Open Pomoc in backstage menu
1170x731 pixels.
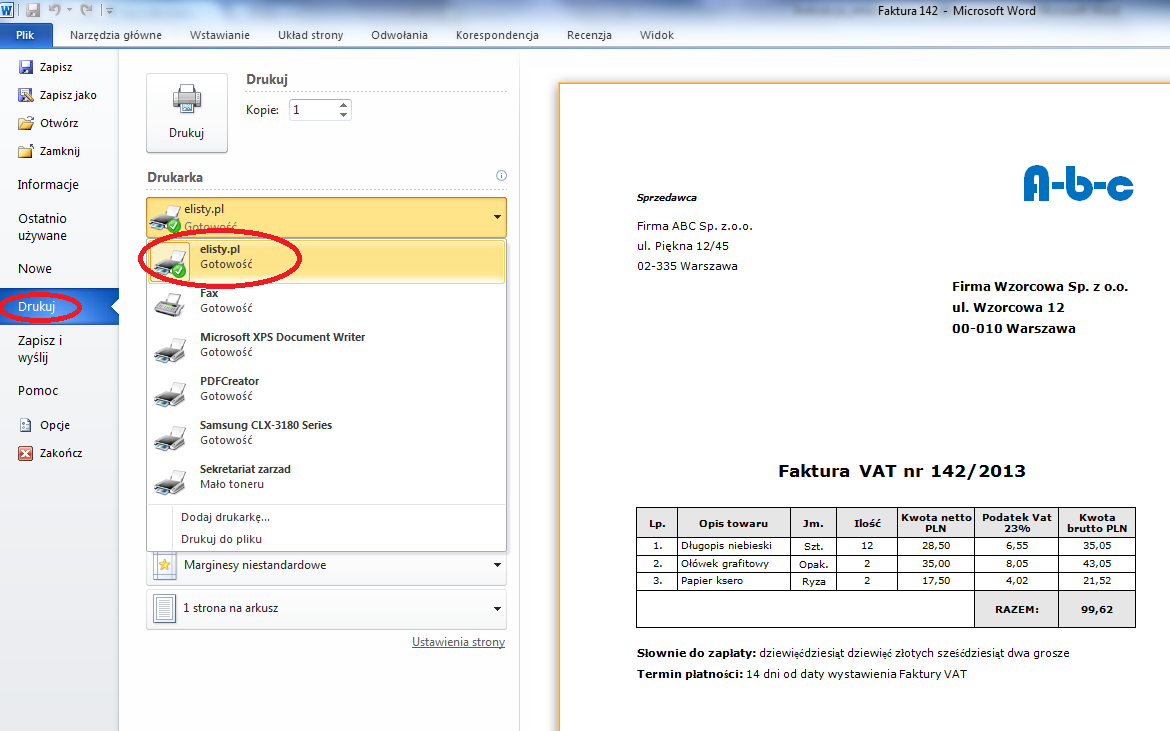(x=59, y=390)
